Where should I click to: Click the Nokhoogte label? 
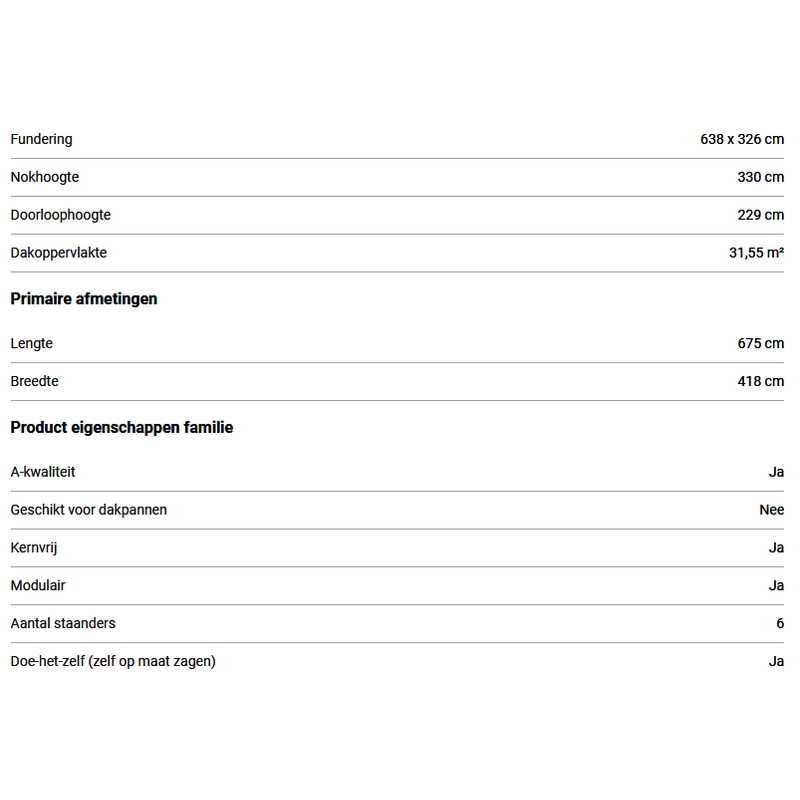[x=44, y=177]
